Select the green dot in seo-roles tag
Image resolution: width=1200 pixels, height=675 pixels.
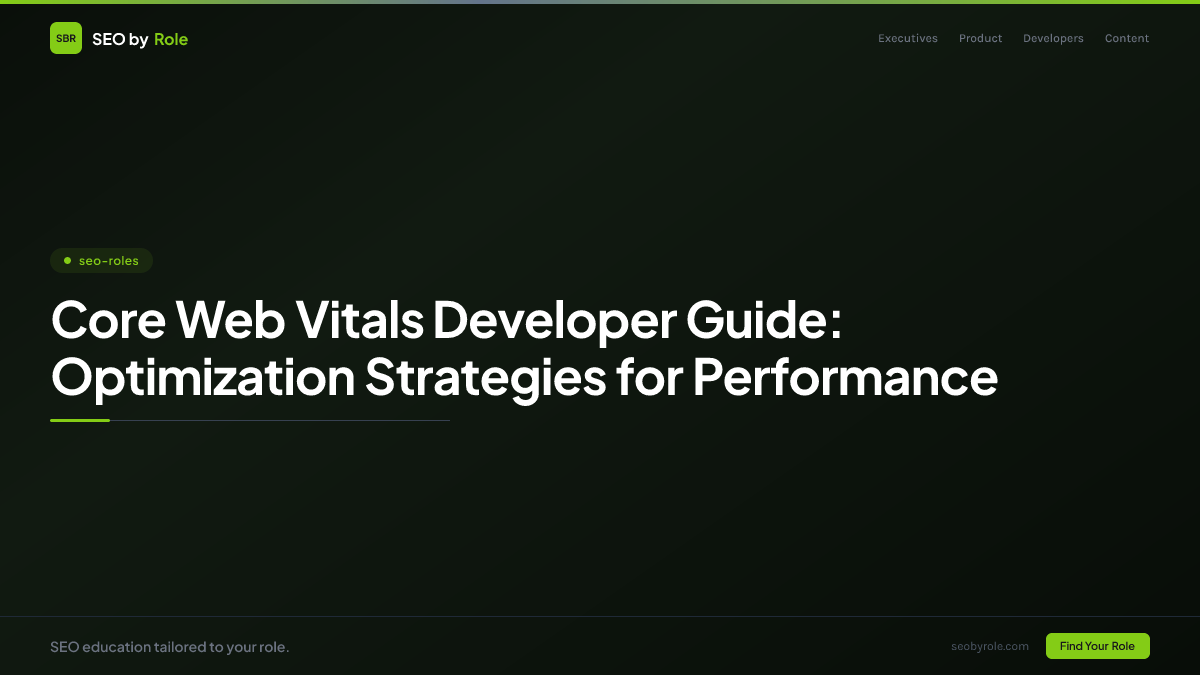coord(67,260)
